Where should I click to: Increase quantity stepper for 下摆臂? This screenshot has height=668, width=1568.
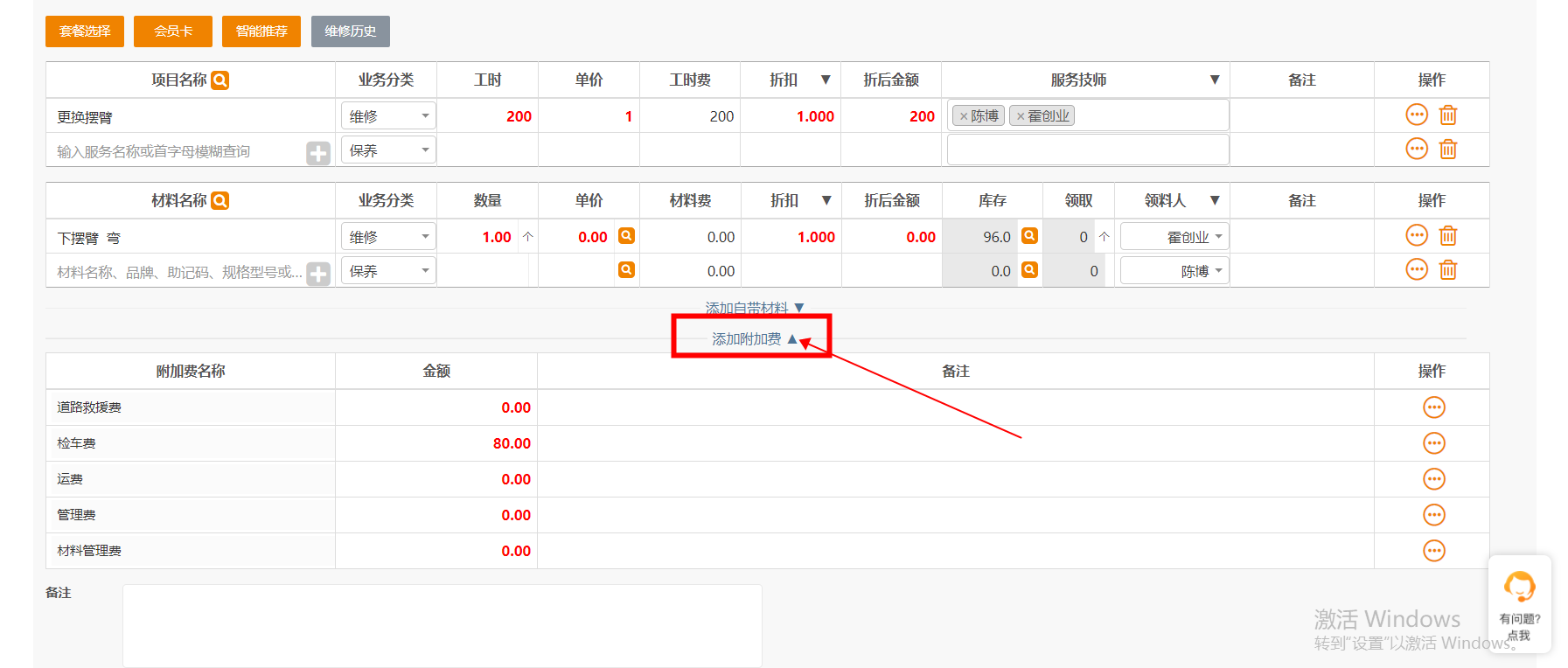(527, 236)
